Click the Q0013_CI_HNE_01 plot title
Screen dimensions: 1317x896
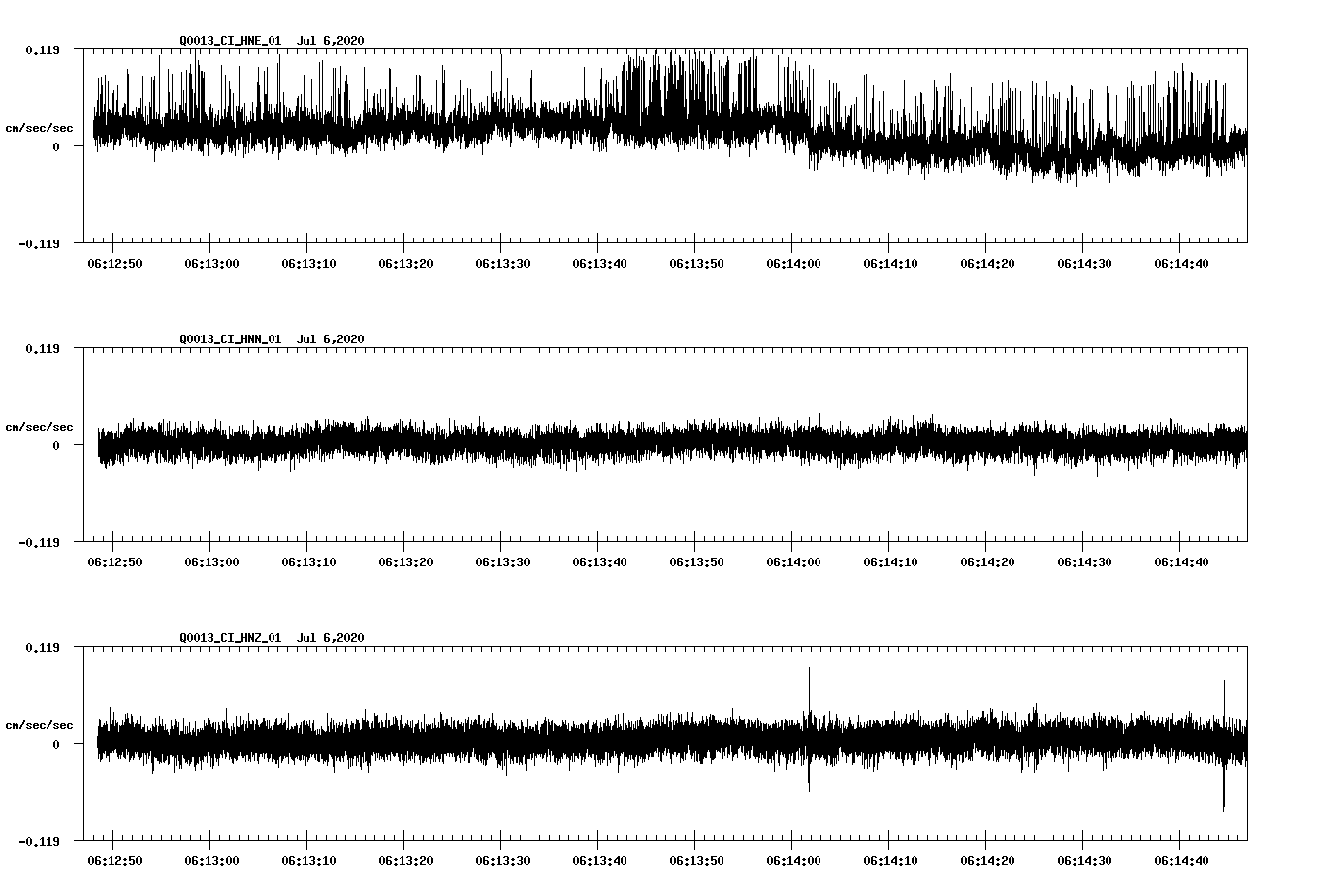(x=272, y=41)
